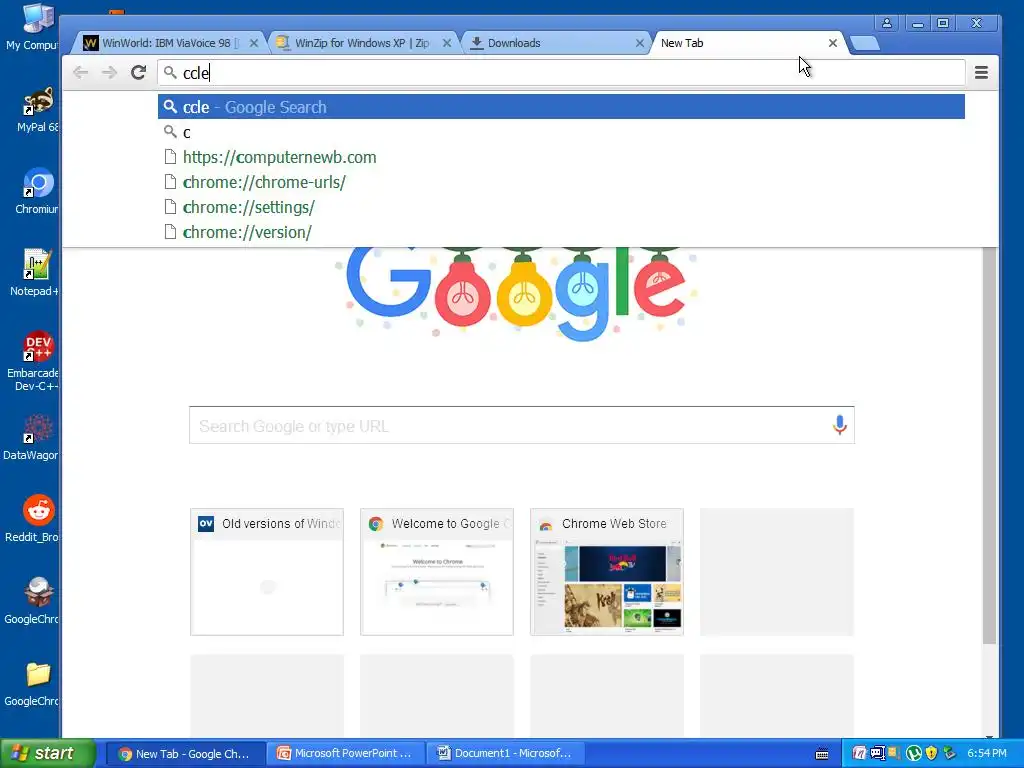
Task: Open Reddit_Bro desktop shortcut
Action: [33, 519]
